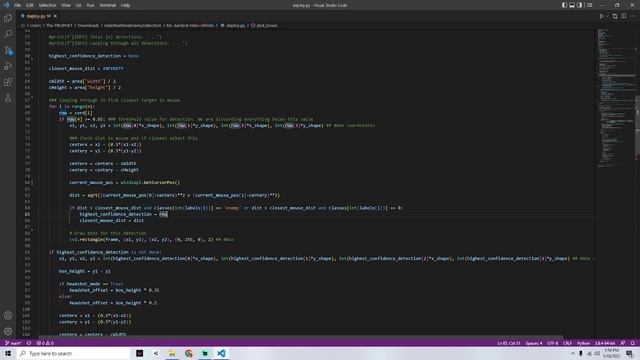The width and height of the screenshot is (640, 360).
Task: Open changes compare icon in editor toolbar
Action: click(615, 16)
